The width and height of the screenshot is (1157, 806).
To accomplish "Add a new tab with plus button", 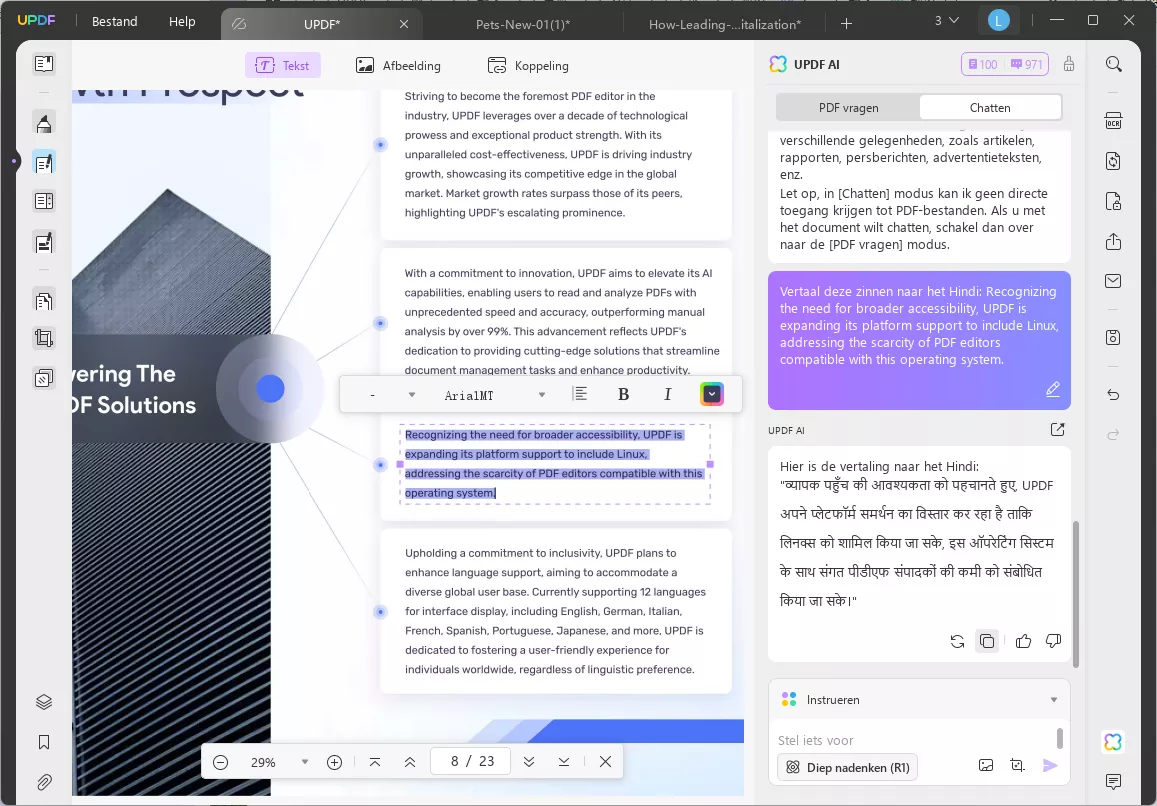I will click(846, 24).
